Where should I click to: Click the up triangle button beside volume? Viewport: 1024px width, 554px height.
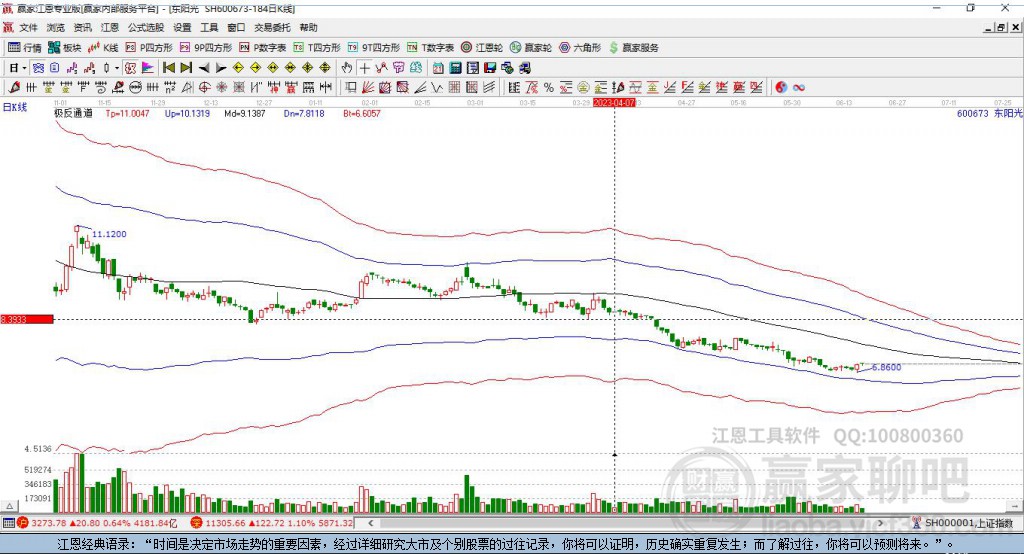[10, 506]
